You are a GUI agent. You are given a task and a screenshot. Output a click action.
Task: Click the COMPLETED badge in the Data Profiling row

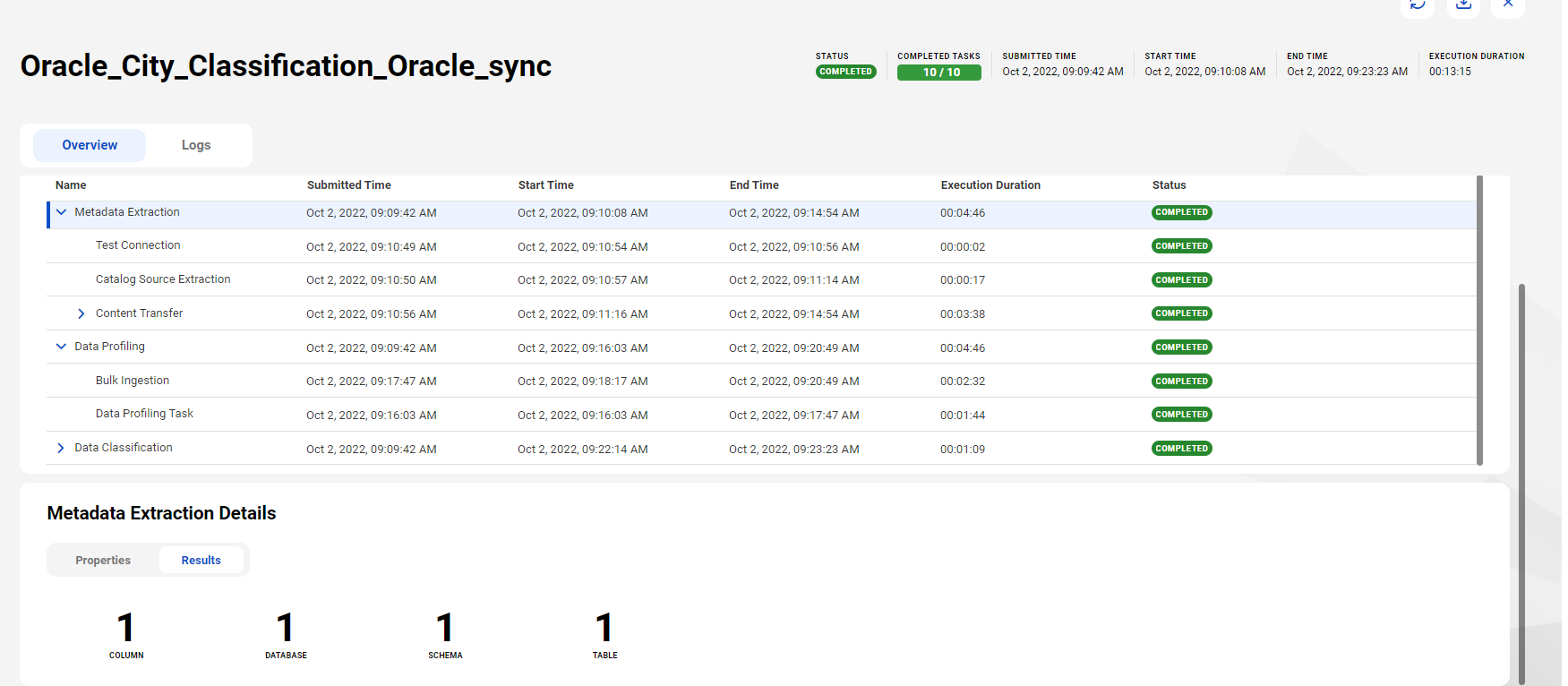tap(1182, 347)
